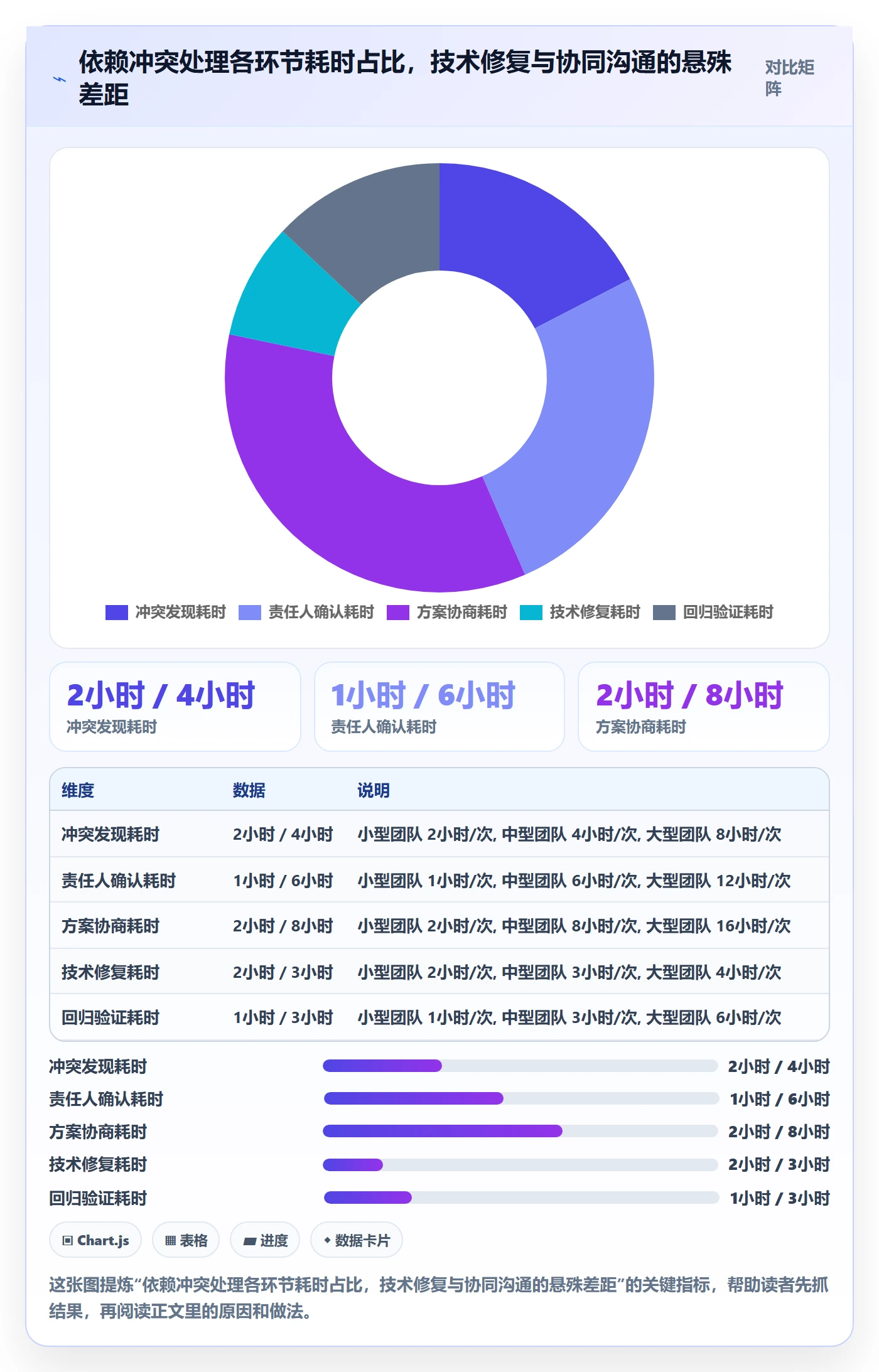This screenshot has width=879, height=1372.
Task: Click the 回归验证耗时 progress bar
Action: (x=520, y=1198)
